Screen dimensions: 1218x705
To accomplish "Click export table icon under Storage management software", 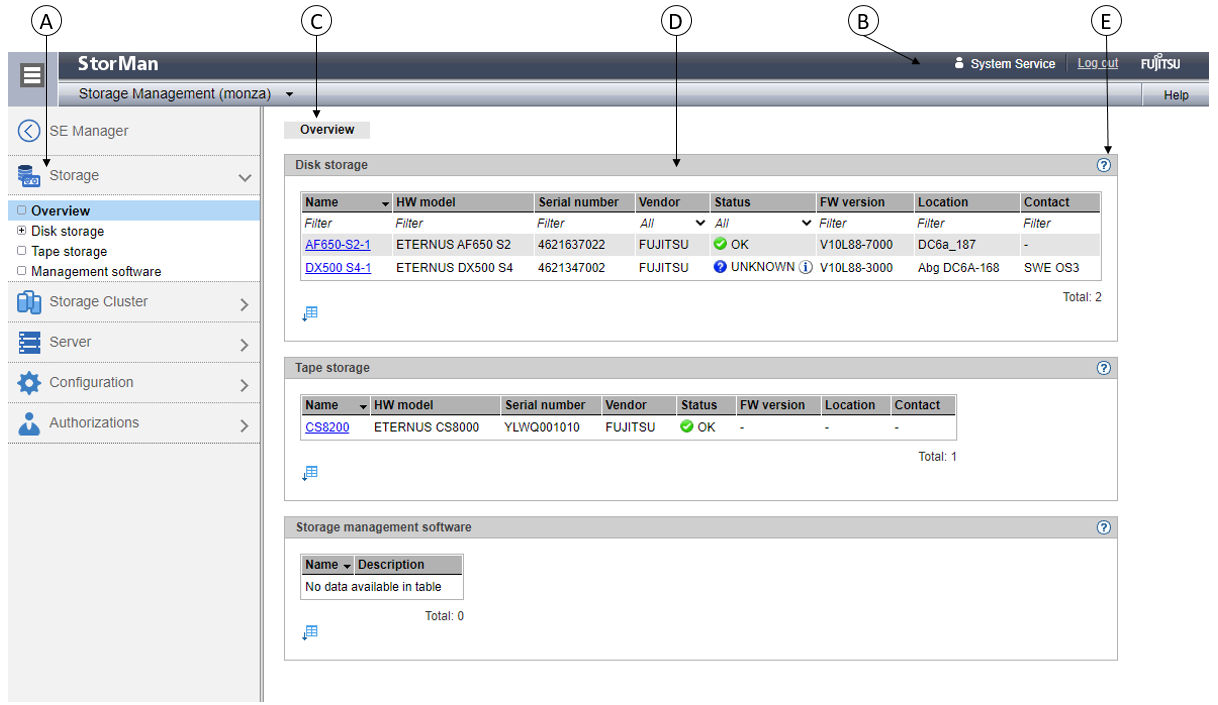I will pos(310,632).
